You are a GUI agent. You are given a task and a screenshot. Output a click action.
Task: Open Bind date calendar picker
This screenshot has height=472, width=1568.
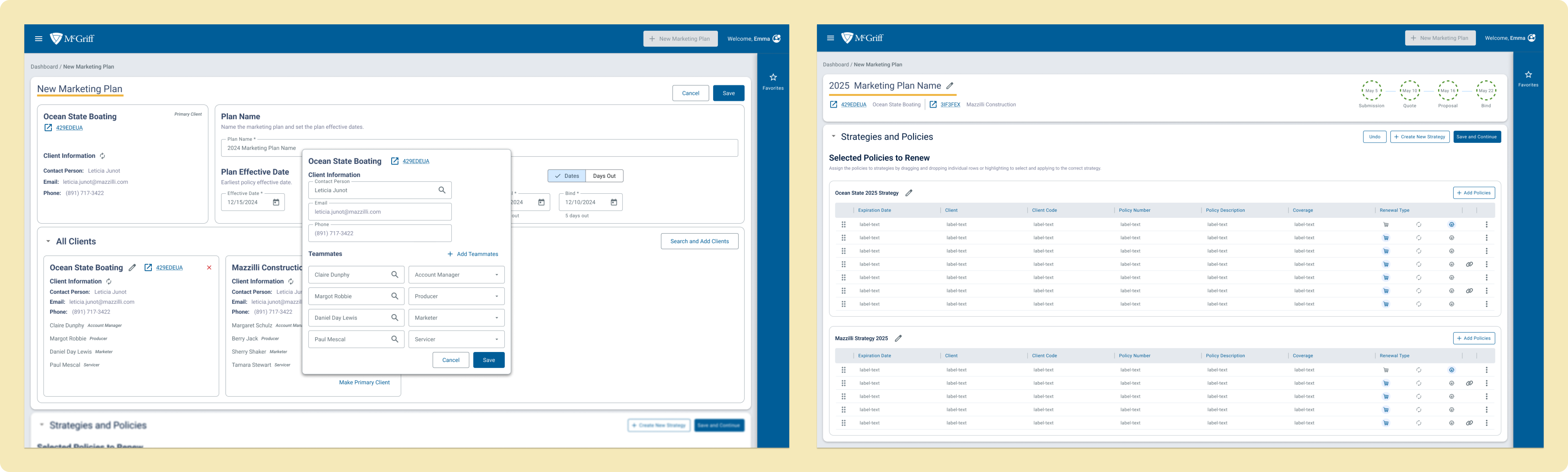[614, 202]
